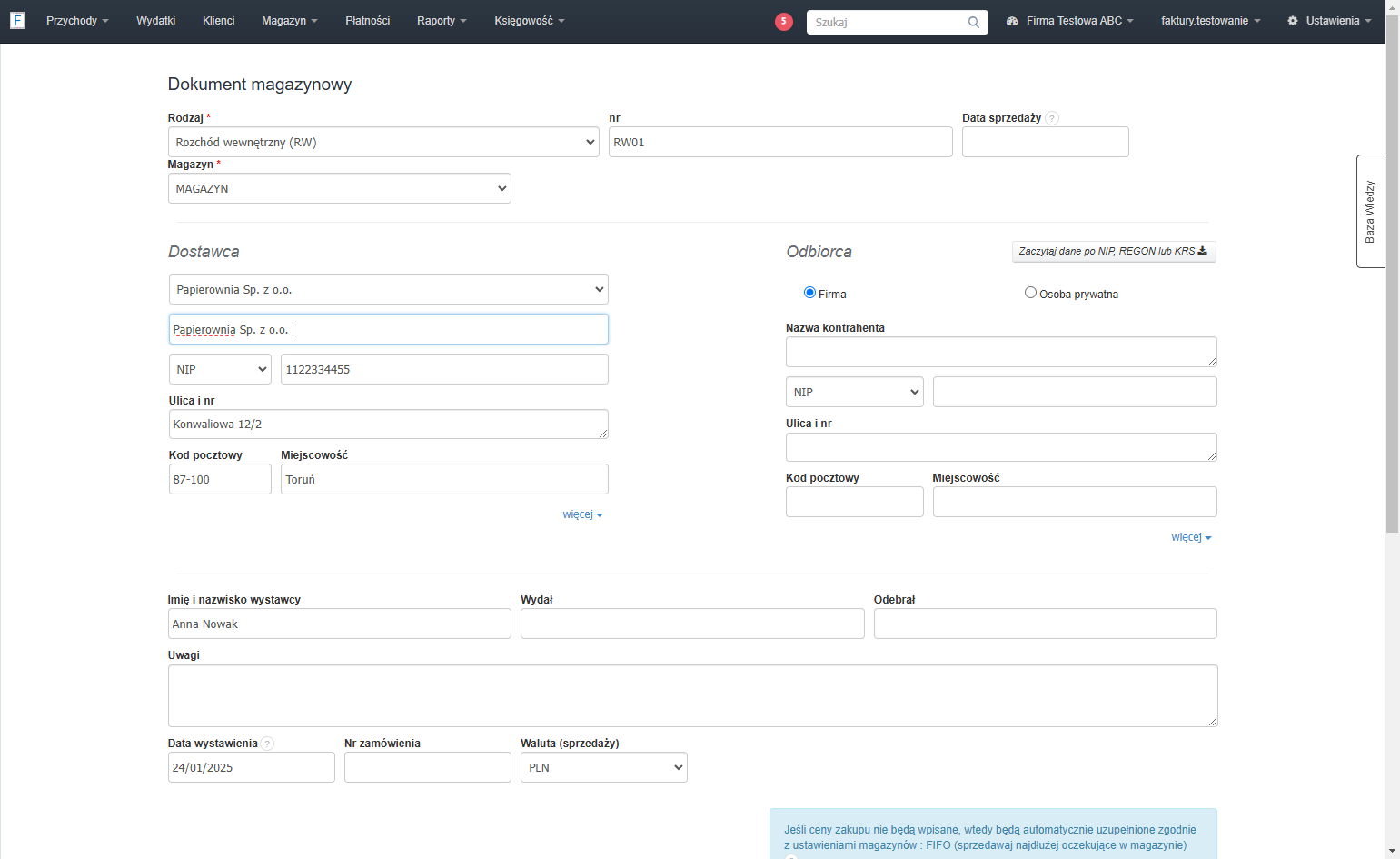This screenshot has height=859, width=1400.
Task: Open the Raporty menu
Action: (442, 21)
